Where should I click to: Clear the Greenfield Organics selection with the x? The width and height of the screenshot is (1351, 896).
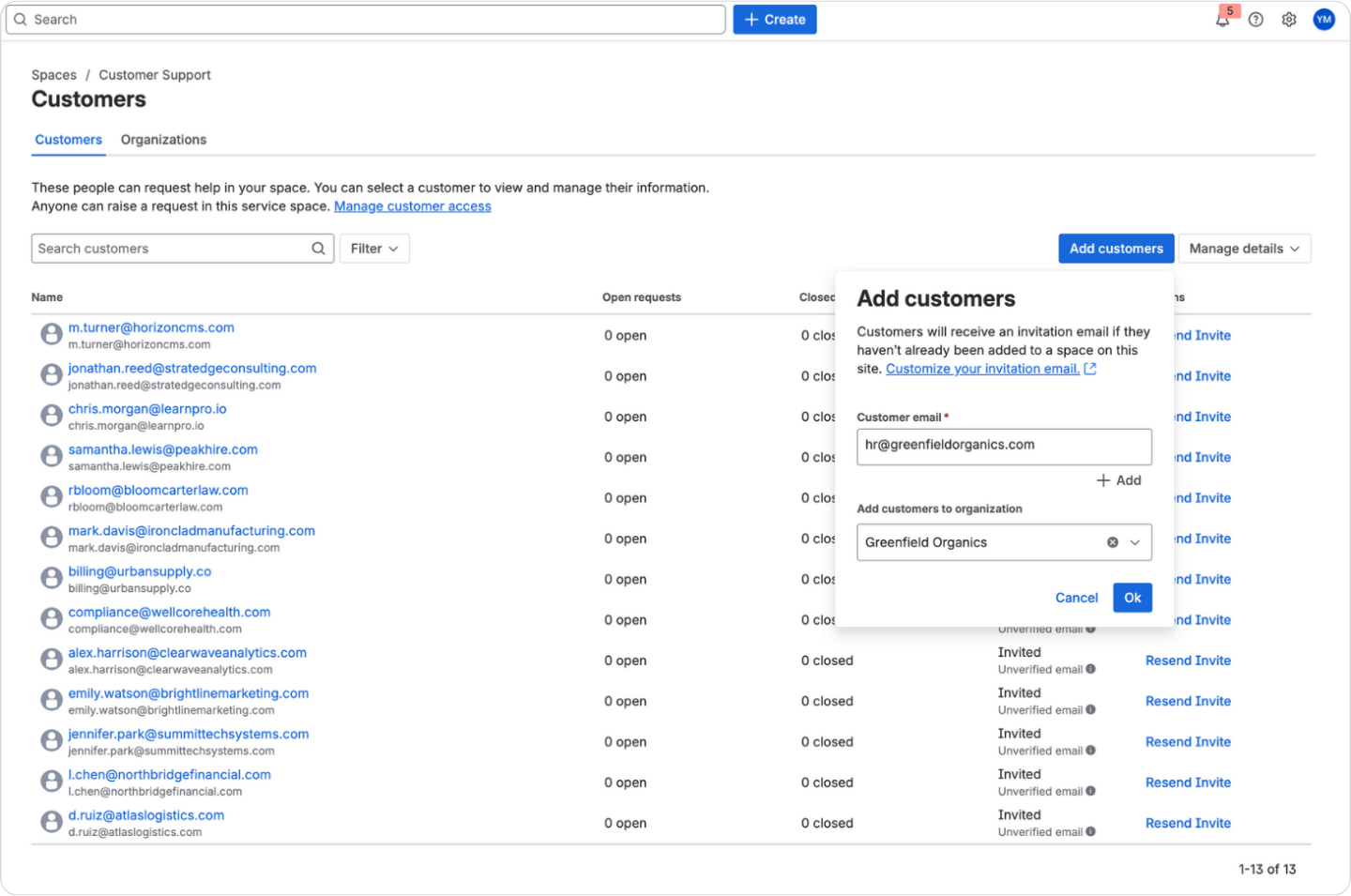point(1113,541)
